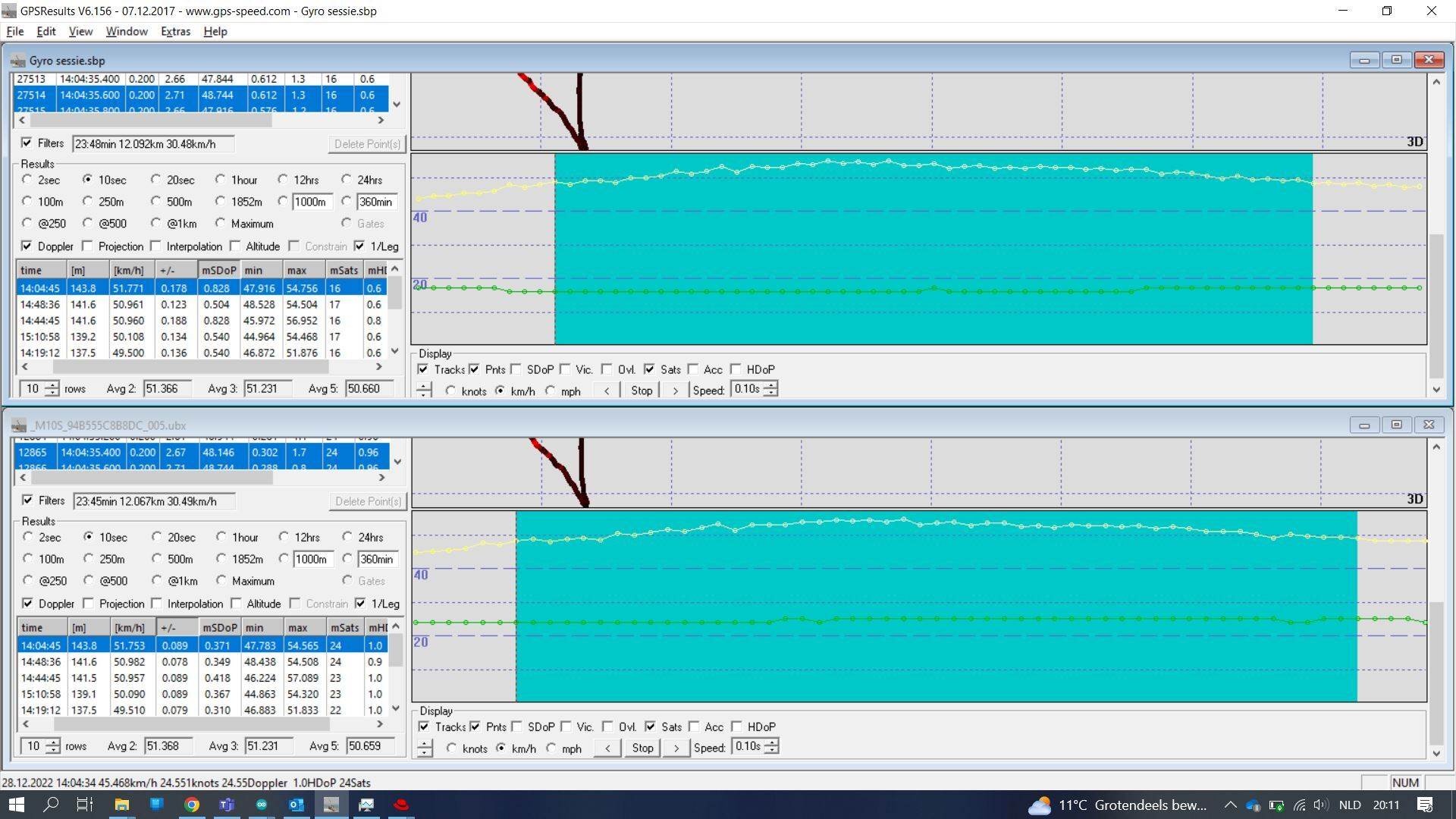Click Delete Point(s) in bottom panel
1456x819 pixels.
[x=368, y=501]
